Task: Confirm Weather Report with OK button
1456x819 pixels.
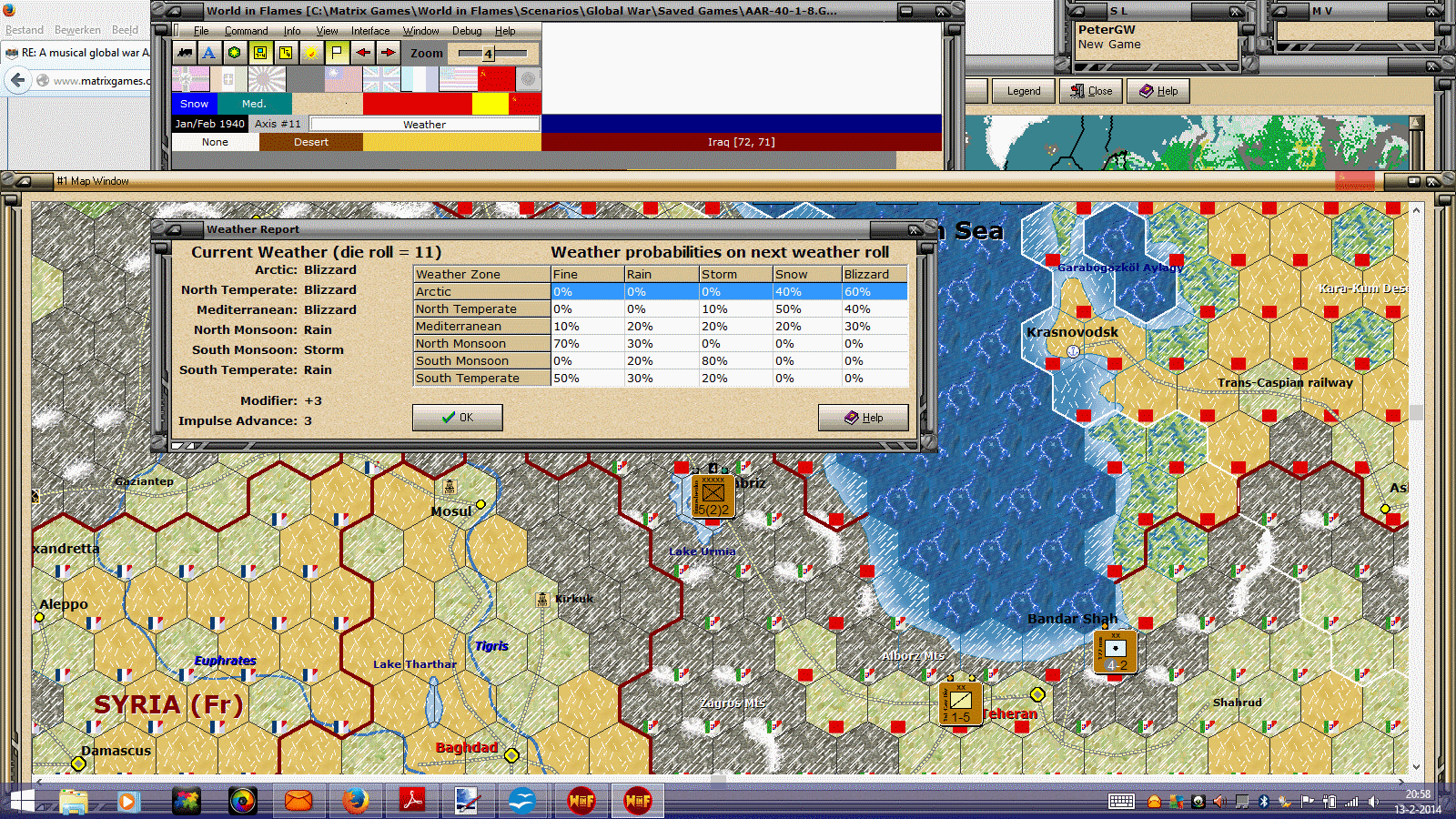Action: [457, 418]
